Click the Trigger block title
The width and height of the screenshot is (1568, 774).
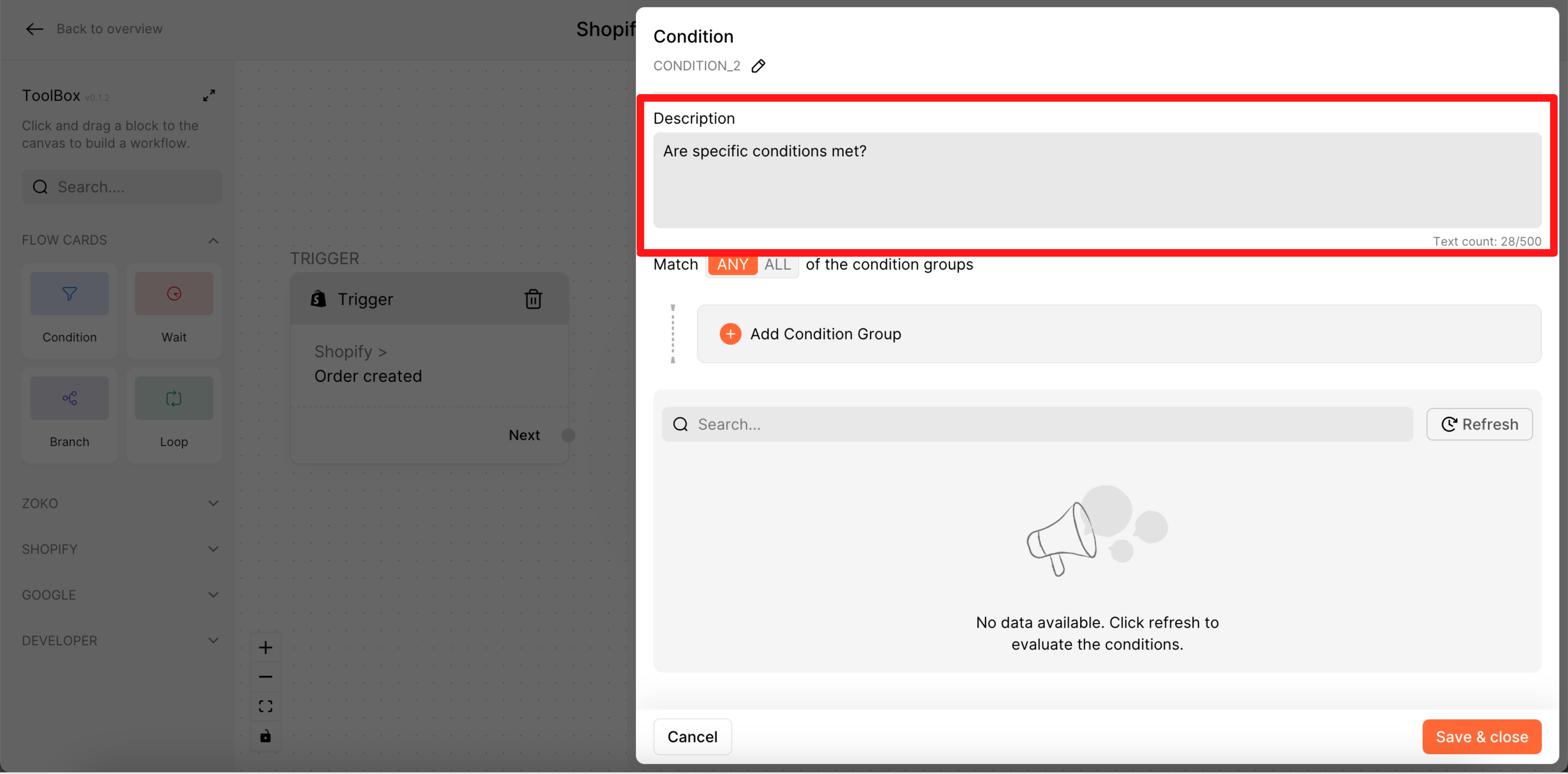point(365,299)
